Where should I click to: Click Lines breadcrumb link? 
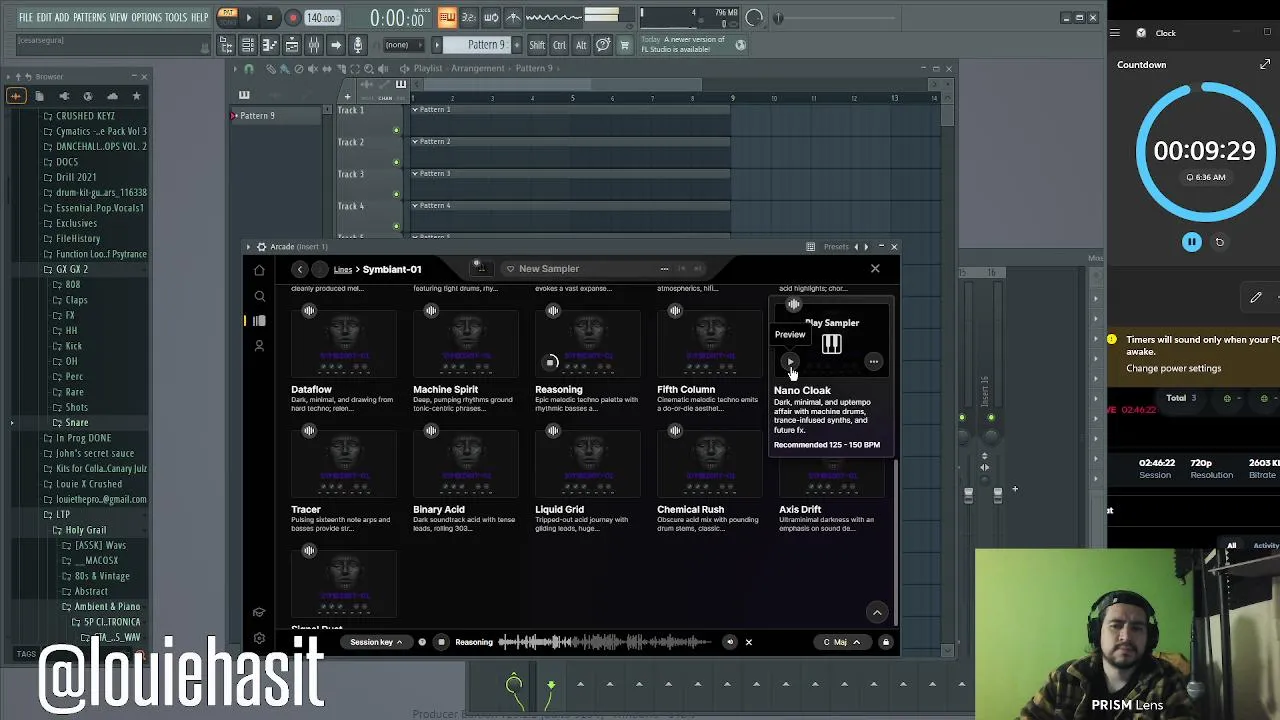(x=343, y=269)
